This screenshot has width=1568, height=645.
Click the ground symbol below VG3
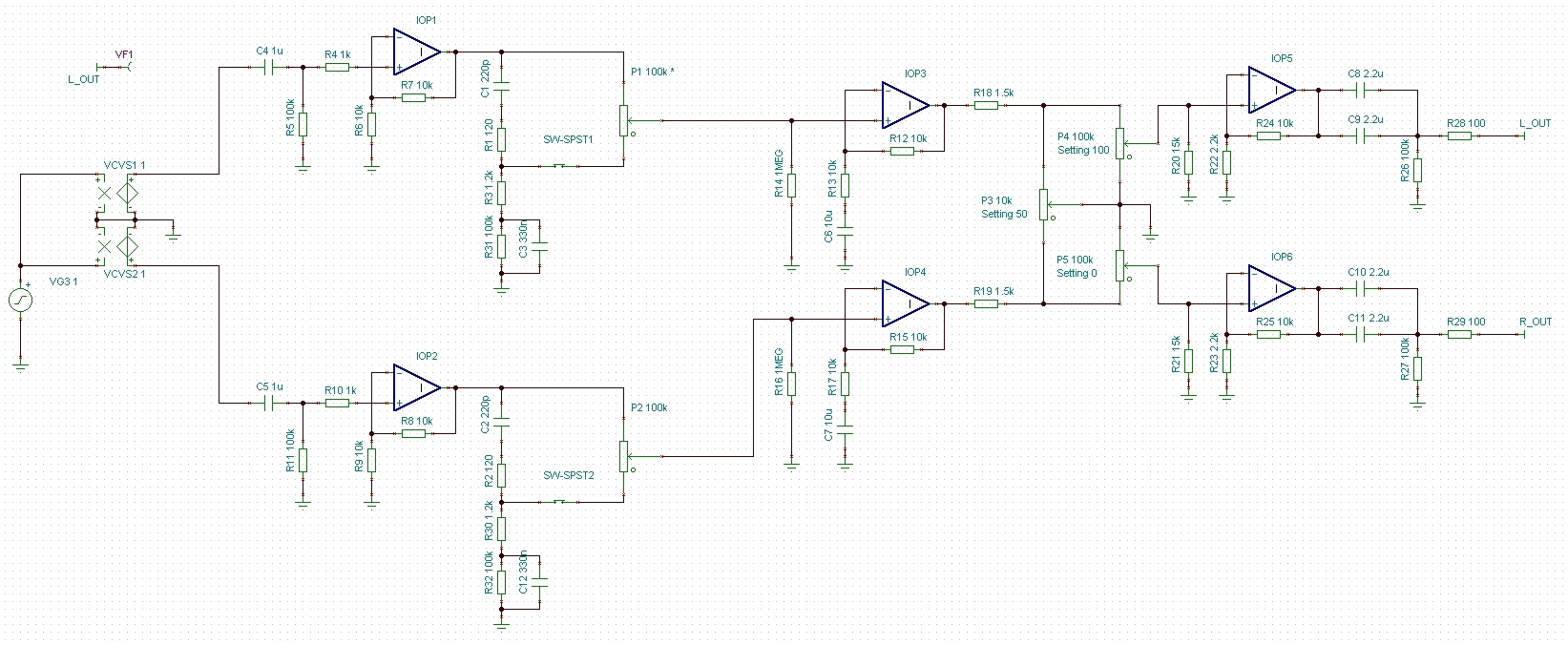pos(20,364)
